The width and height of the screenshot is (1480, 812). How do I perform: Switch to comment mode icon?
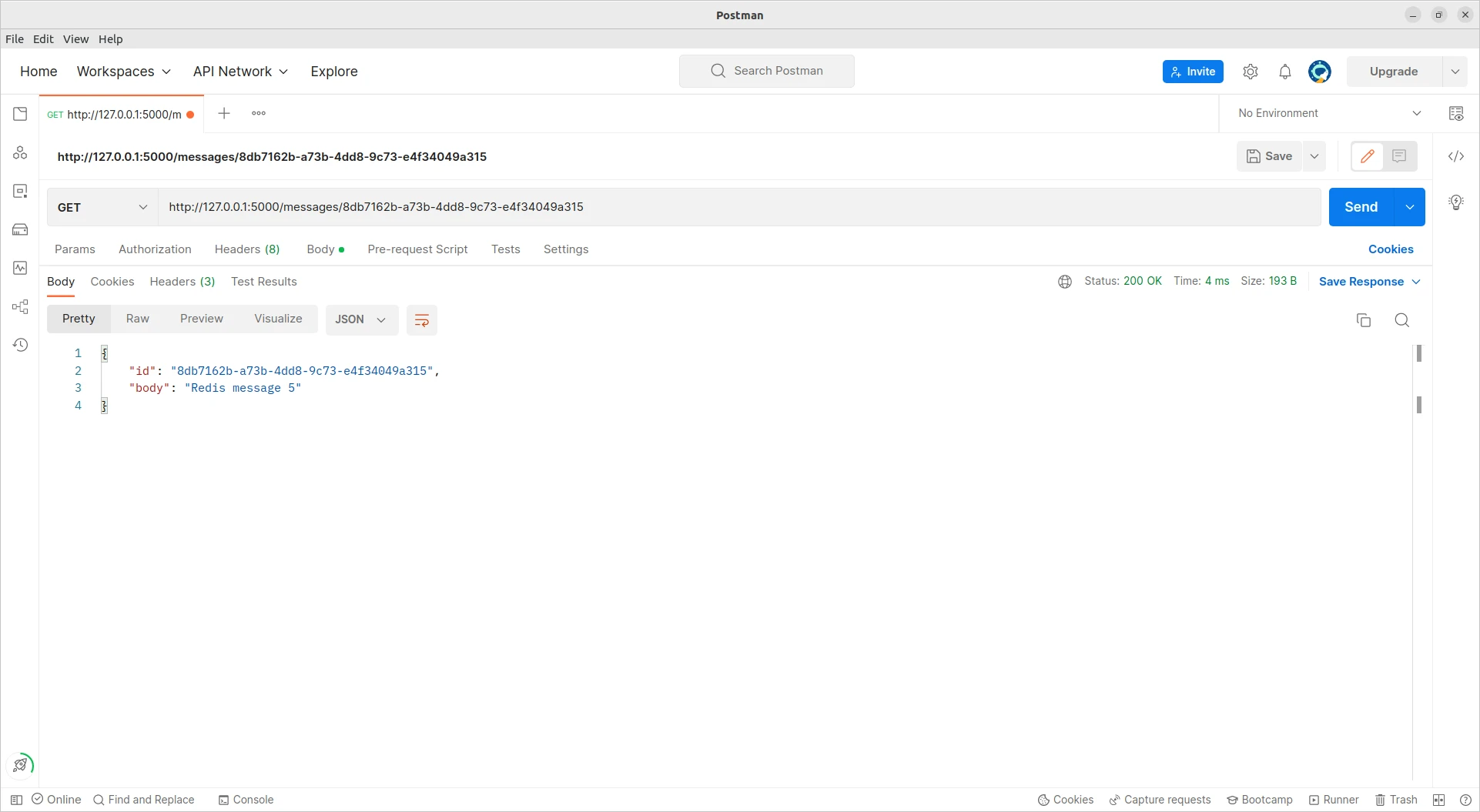pyautogui.click(x=1399, y=156)
